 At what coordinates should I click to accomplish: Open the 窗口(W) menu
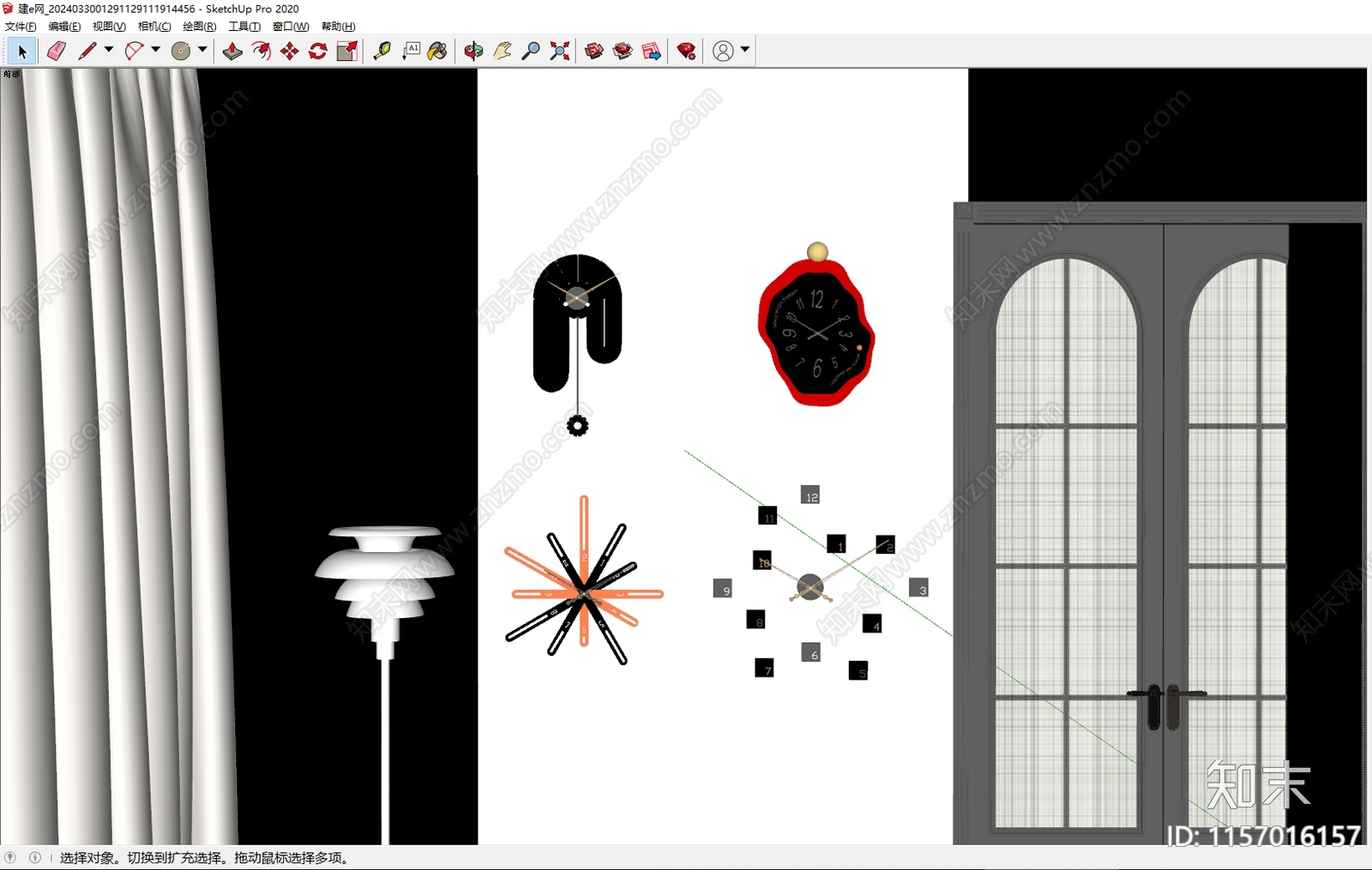pos(291,27)
